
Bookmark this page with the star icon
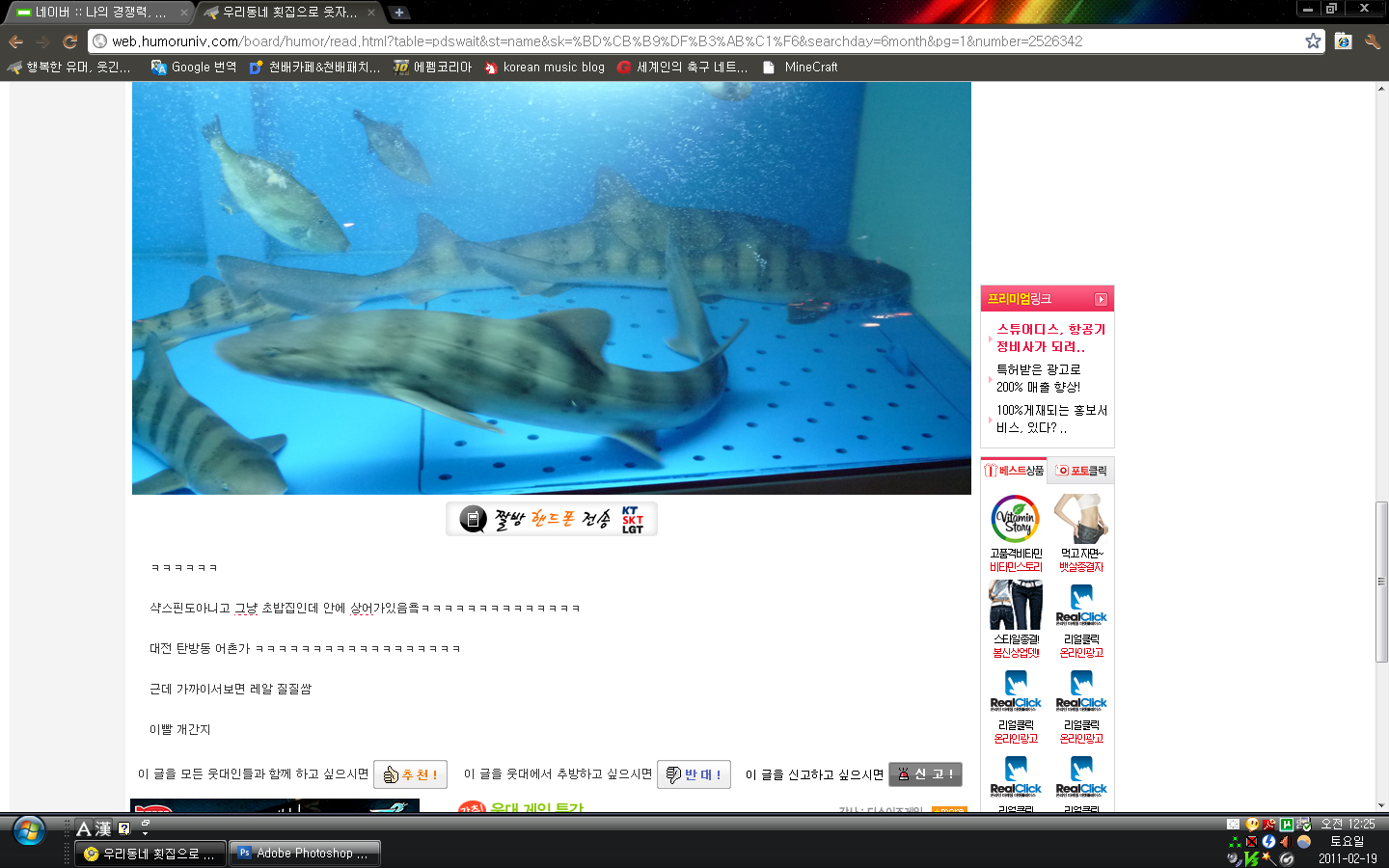coord(1313,41)
